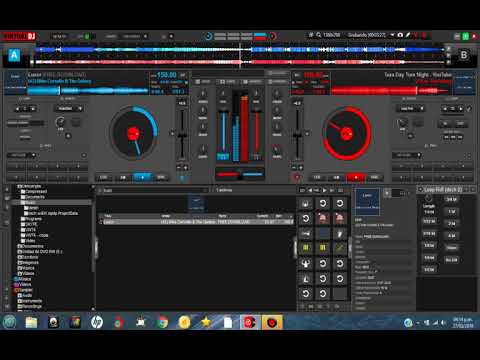Open deck B effect selection dropdown
The width and height of the screenshot is (480, 360).
[410, 108]
